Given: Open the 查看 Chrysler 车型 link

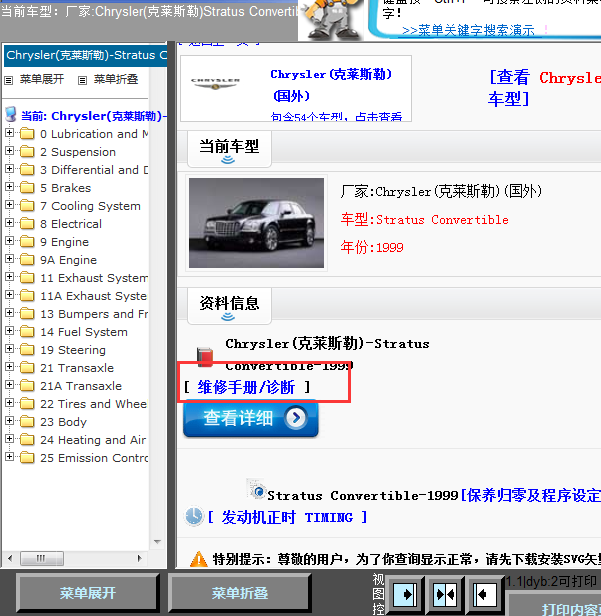Looking at the screenshot, I should coord(544,88).
